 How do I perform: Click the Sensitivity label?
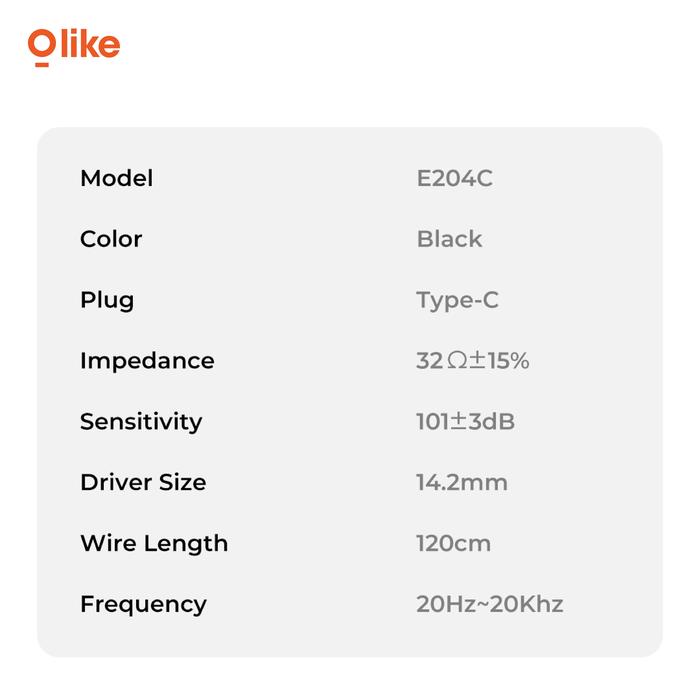pyautogui.click(x=140, y=422)
